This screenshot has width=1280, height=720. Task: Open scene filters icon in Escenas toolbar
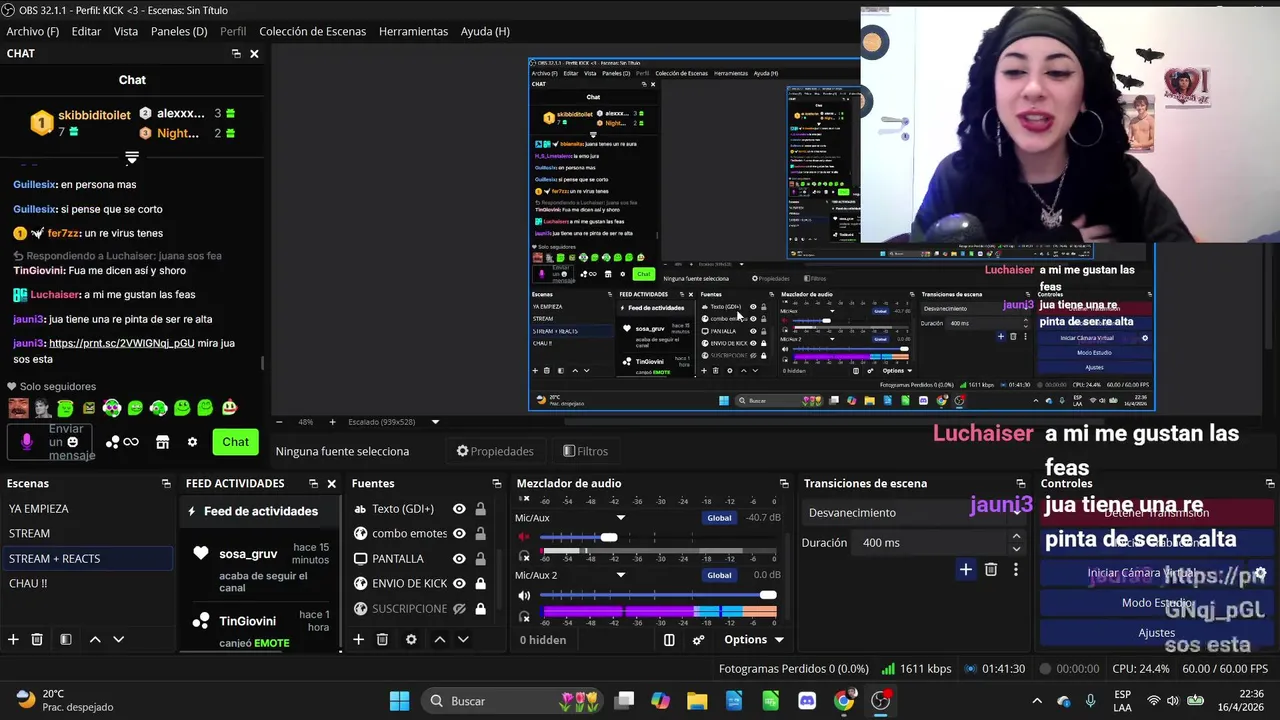pos(65,639)
